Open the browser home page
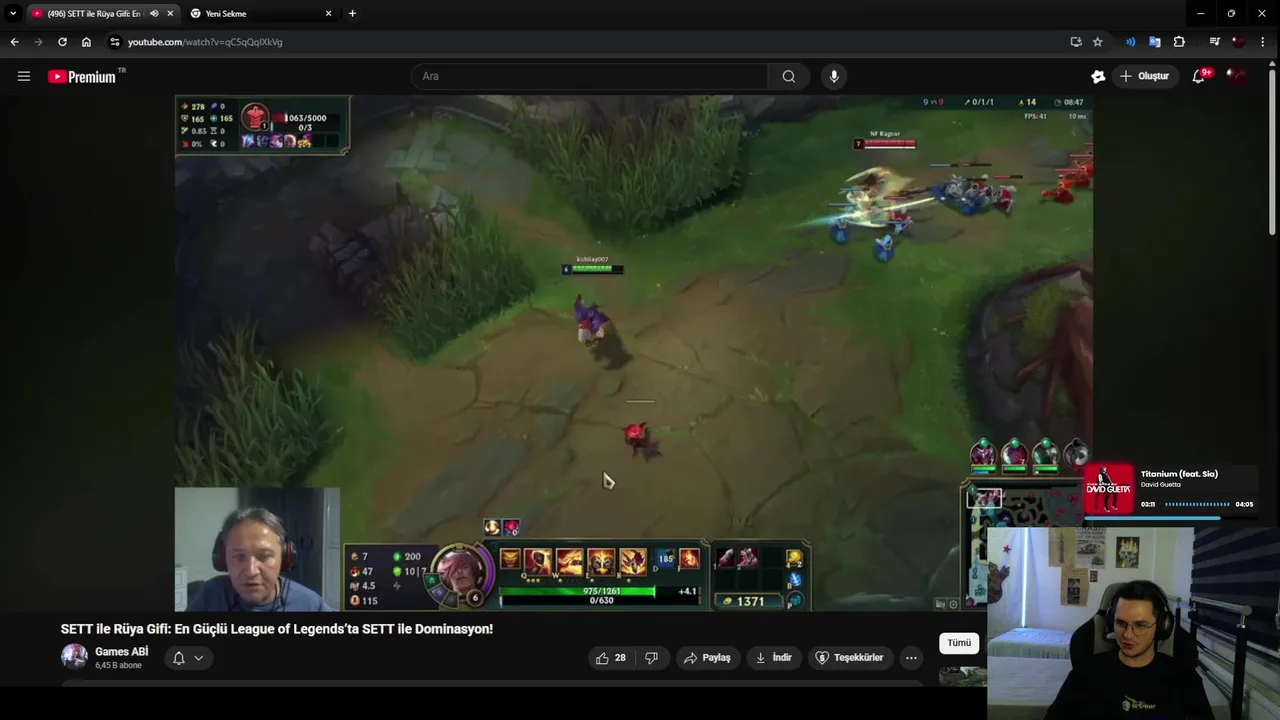 pyautogui.click(x=86, y=42)
